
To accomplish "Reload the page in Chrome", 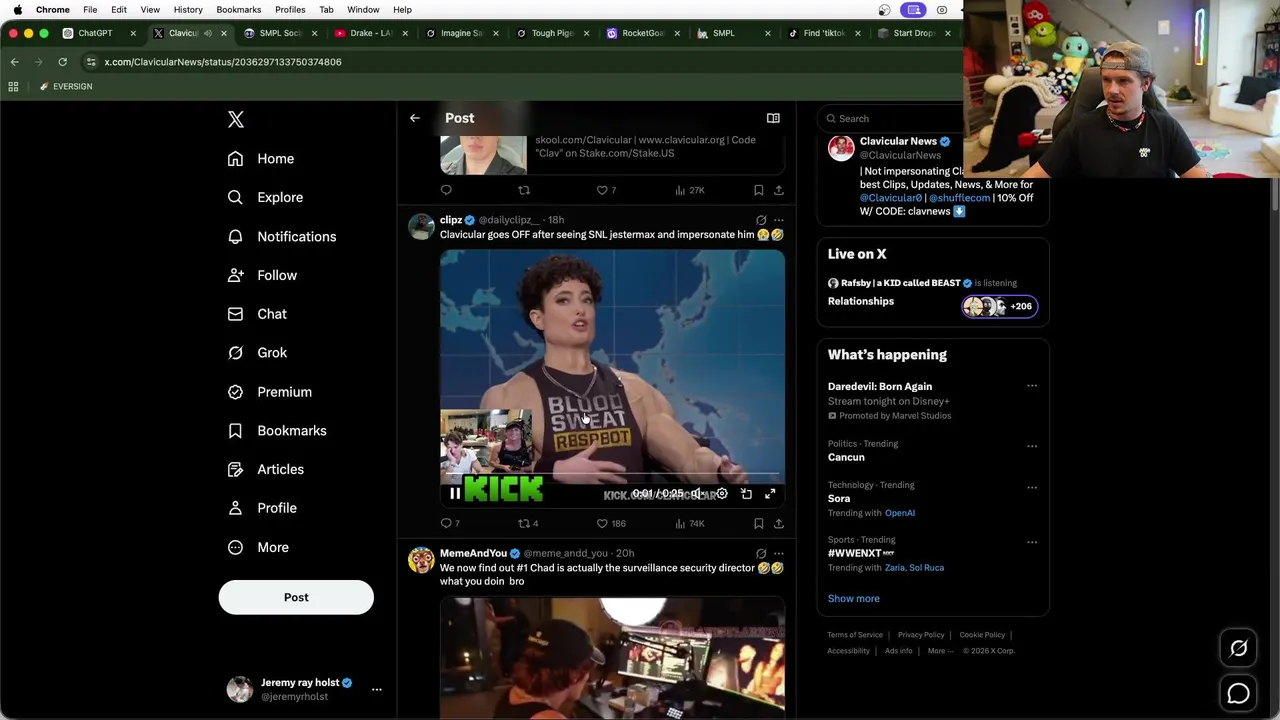I will (x=62, y=62).
